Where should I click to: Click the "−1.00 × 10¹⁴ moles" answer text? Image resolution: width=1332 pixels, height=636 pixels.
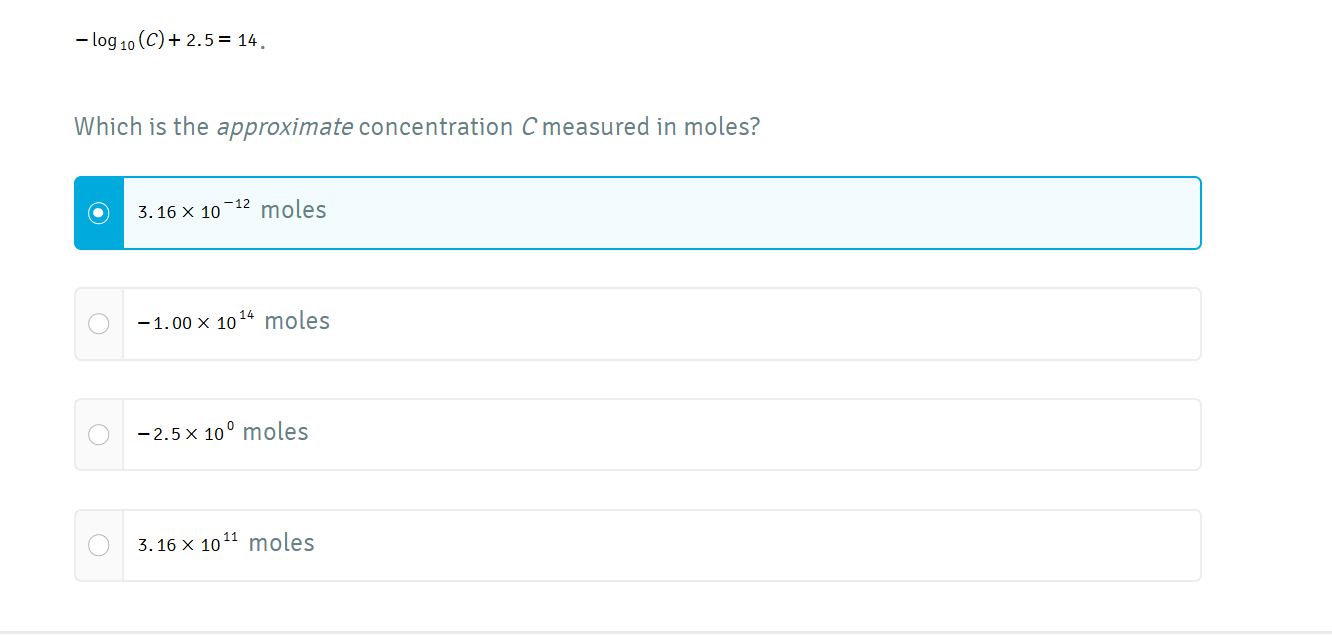[234, 322]
